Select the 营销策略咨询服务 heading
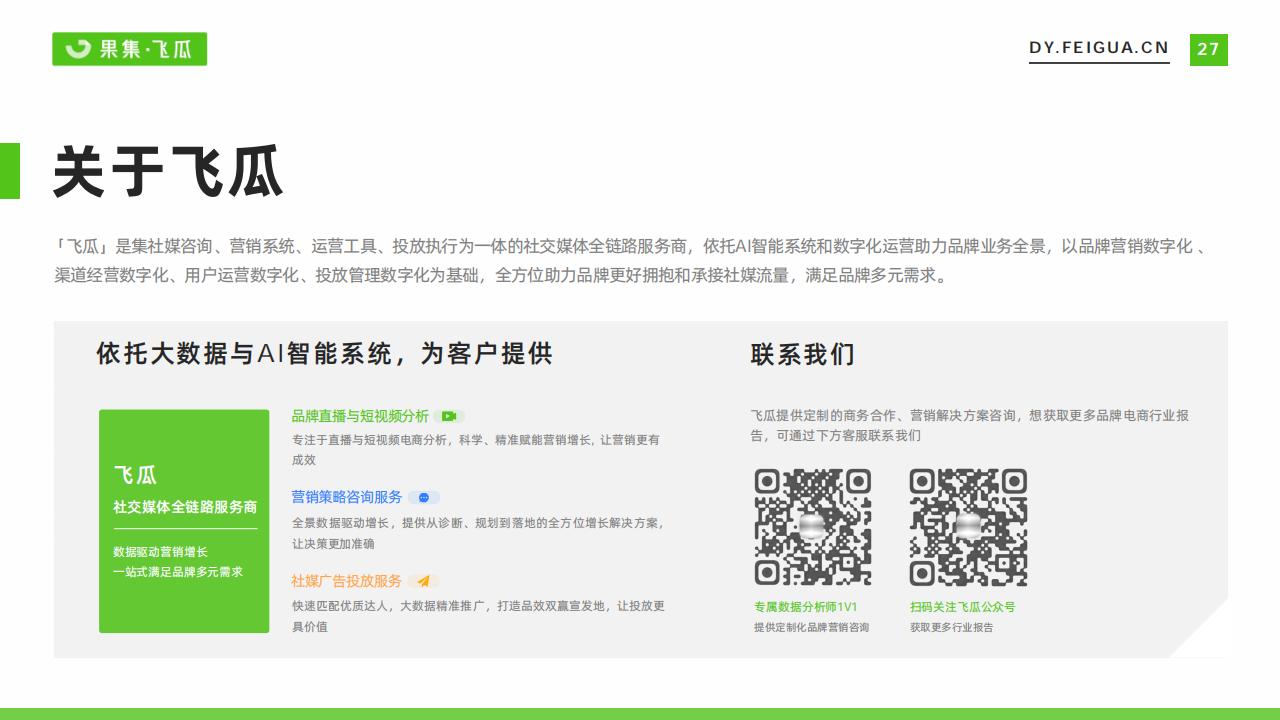Viewport: 1280px width, 720px height. click(347, 497)
